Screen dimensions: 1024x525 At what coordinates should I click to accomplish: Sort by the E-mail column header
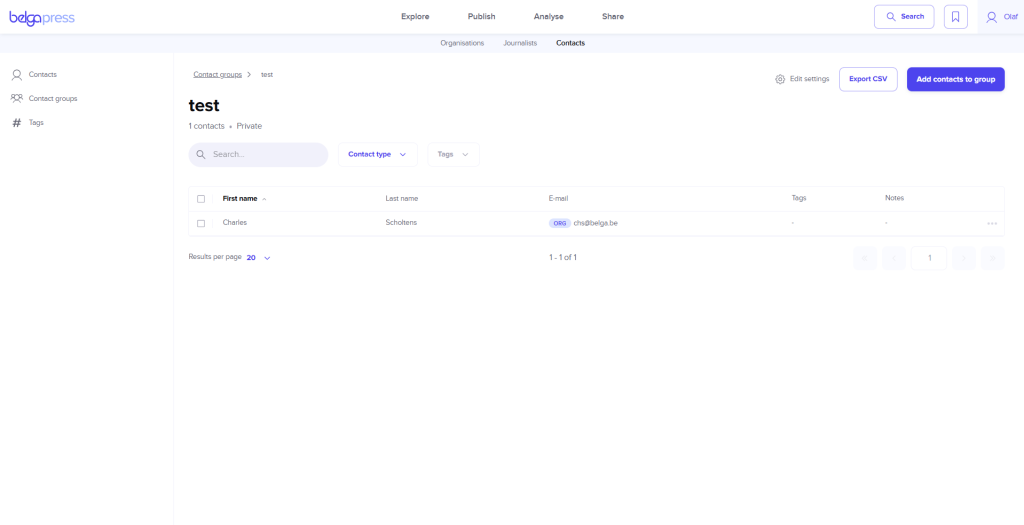558,199
